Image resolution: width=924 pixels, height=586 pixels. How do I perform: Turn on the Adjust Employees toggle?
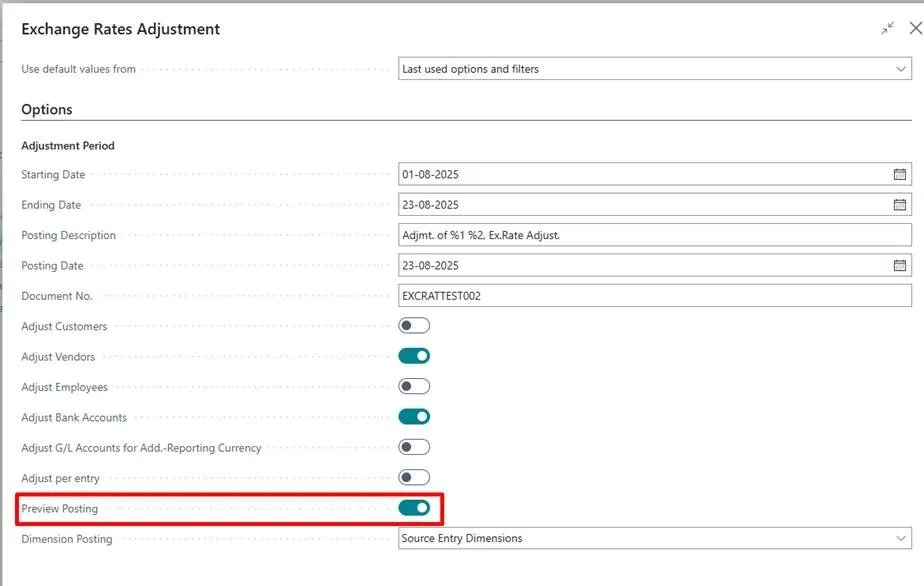[414, 387]
